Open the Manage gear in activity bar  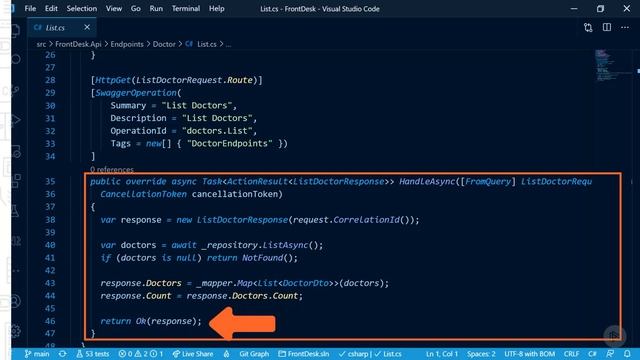coord(15,330)
